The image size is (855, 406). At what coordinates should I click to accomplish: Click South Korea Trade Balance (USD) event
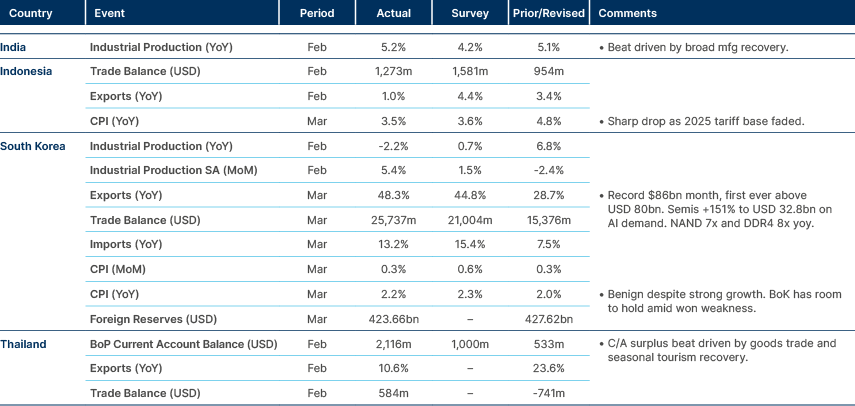[x=145, y=221]
